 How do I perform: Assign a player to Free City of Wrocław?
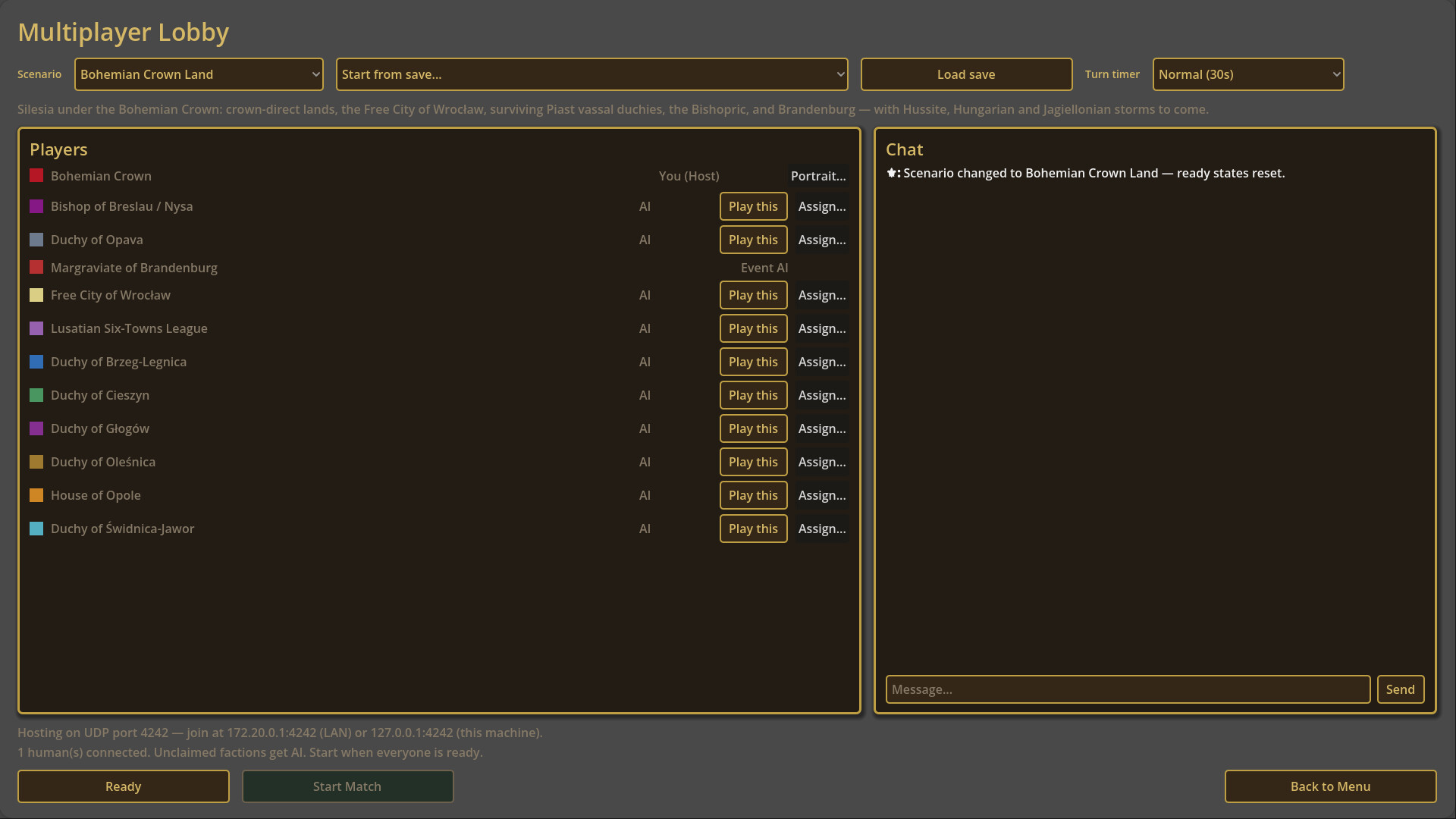click(x=822, y=295)
